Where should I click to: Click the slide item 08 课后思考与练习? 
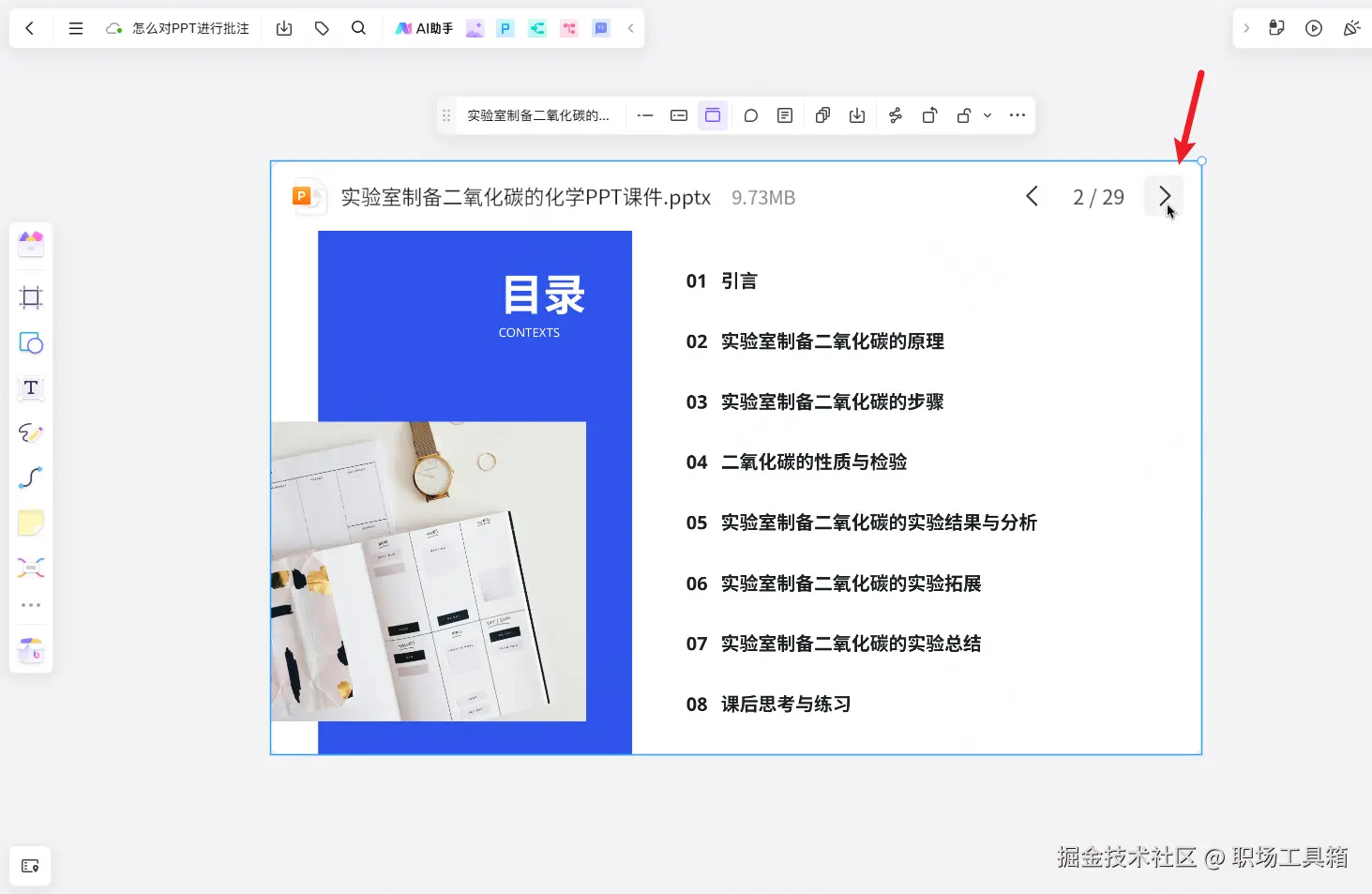pos(768,704)
